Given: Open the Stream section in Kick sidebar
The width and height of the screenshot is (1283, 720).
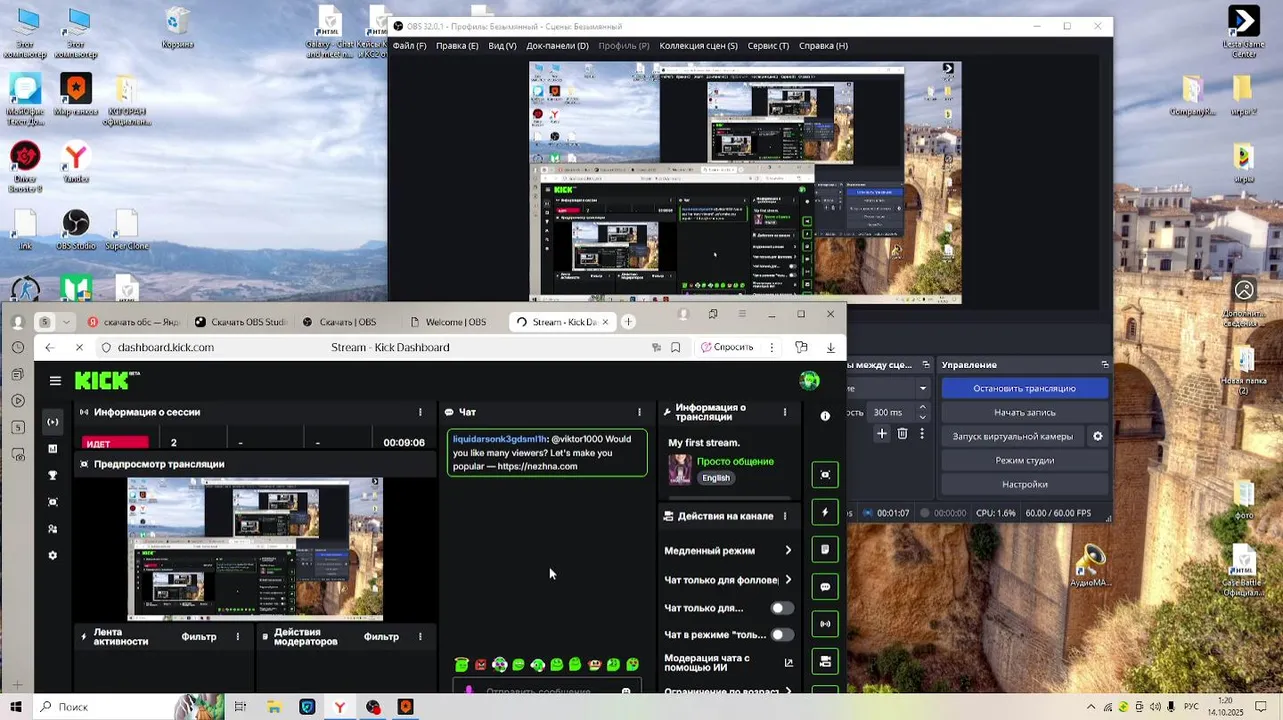Looking at the screenshot, I should tap(53, 422).
